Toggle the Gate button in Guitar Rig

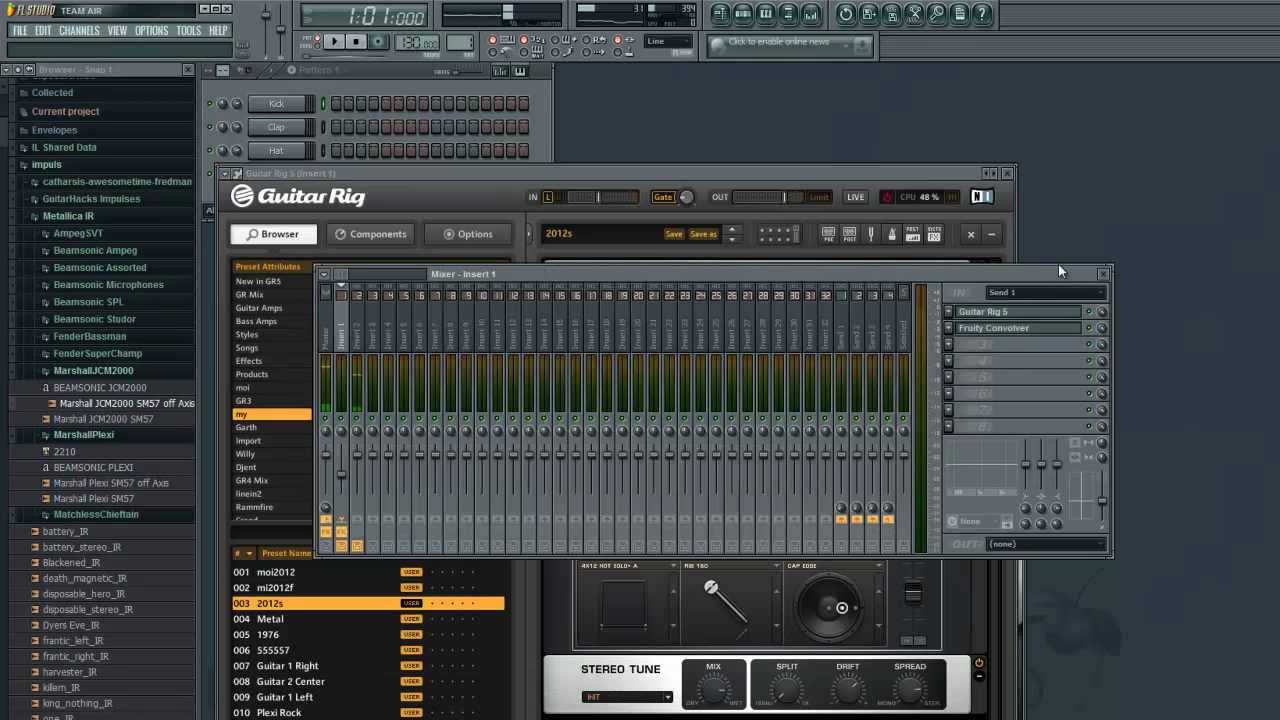click(x=663, y=197)
